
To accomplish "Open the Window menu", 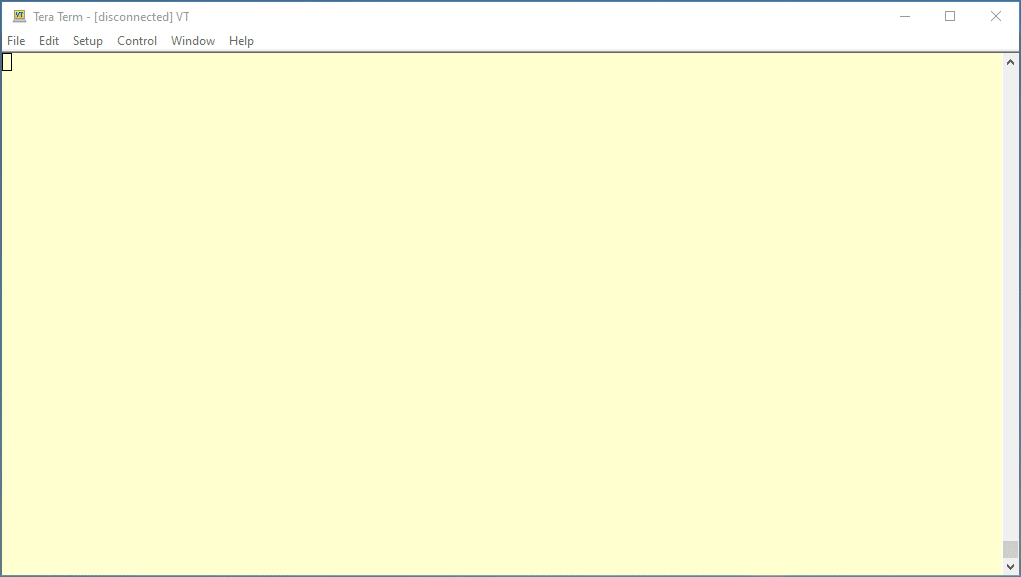I will coord(193,41).
